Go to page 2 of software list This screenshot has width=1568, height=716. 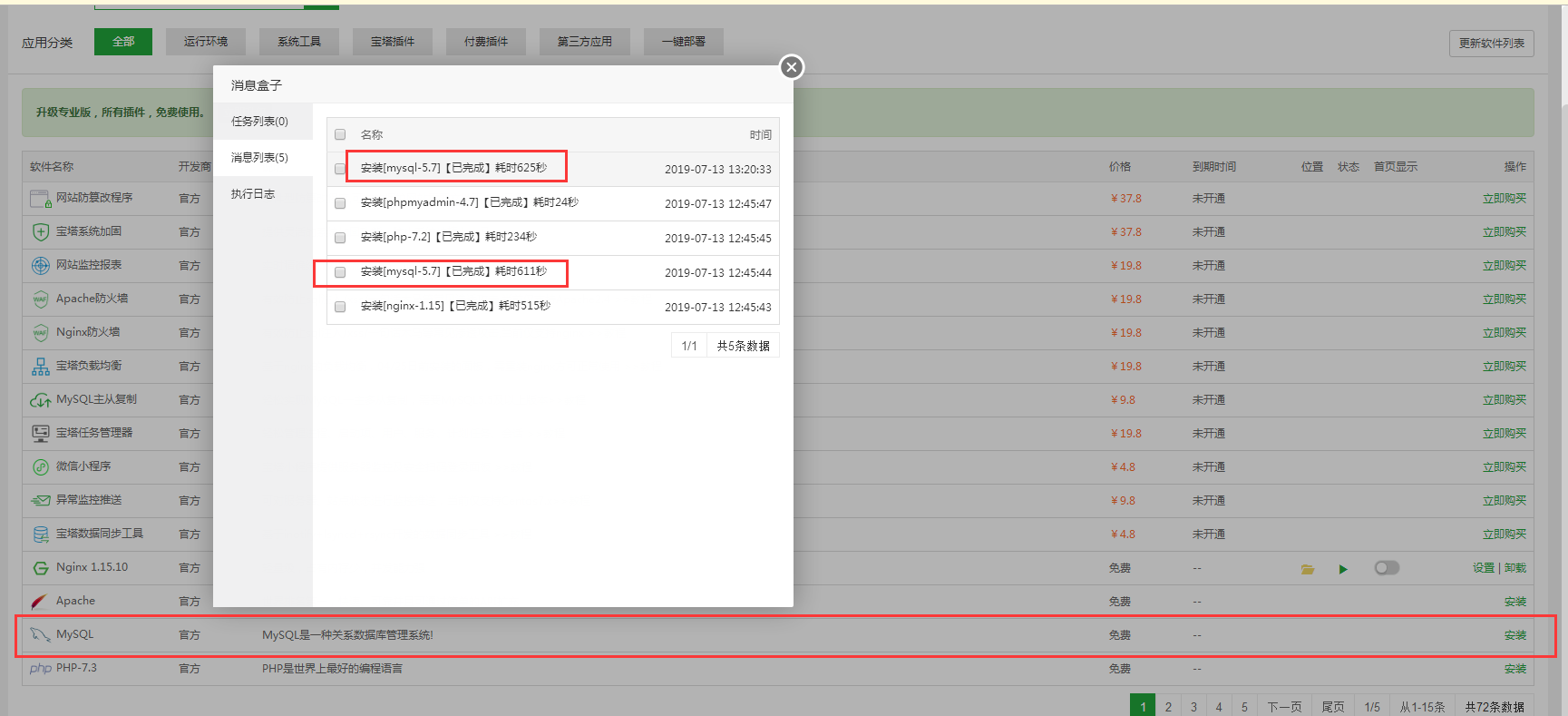(1168, 707)
